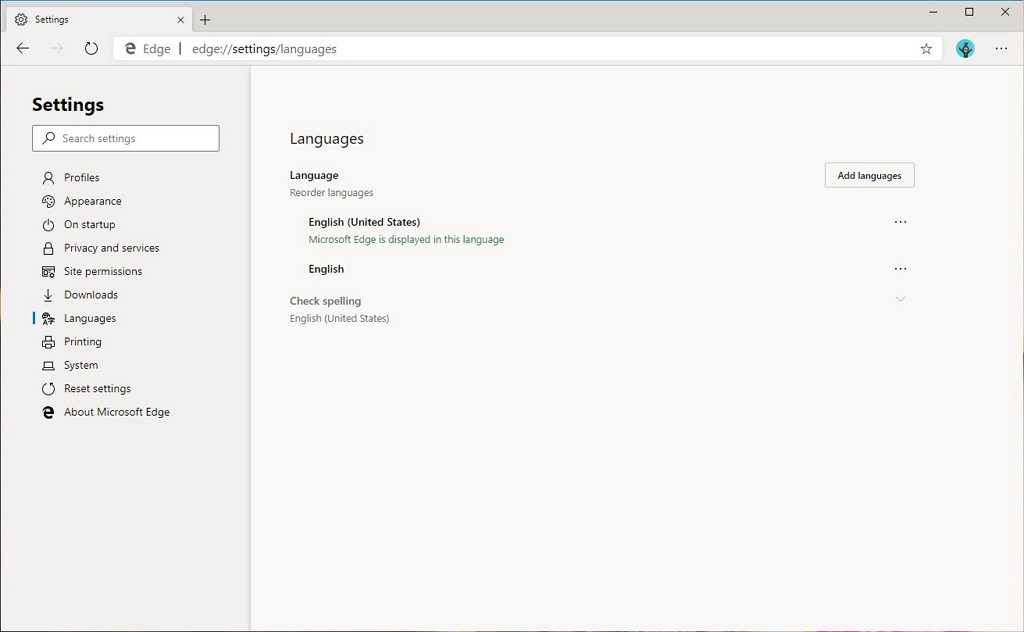The image size is (1024, 632).
Task: Click the forward navigation arrow
Action: 57,48
